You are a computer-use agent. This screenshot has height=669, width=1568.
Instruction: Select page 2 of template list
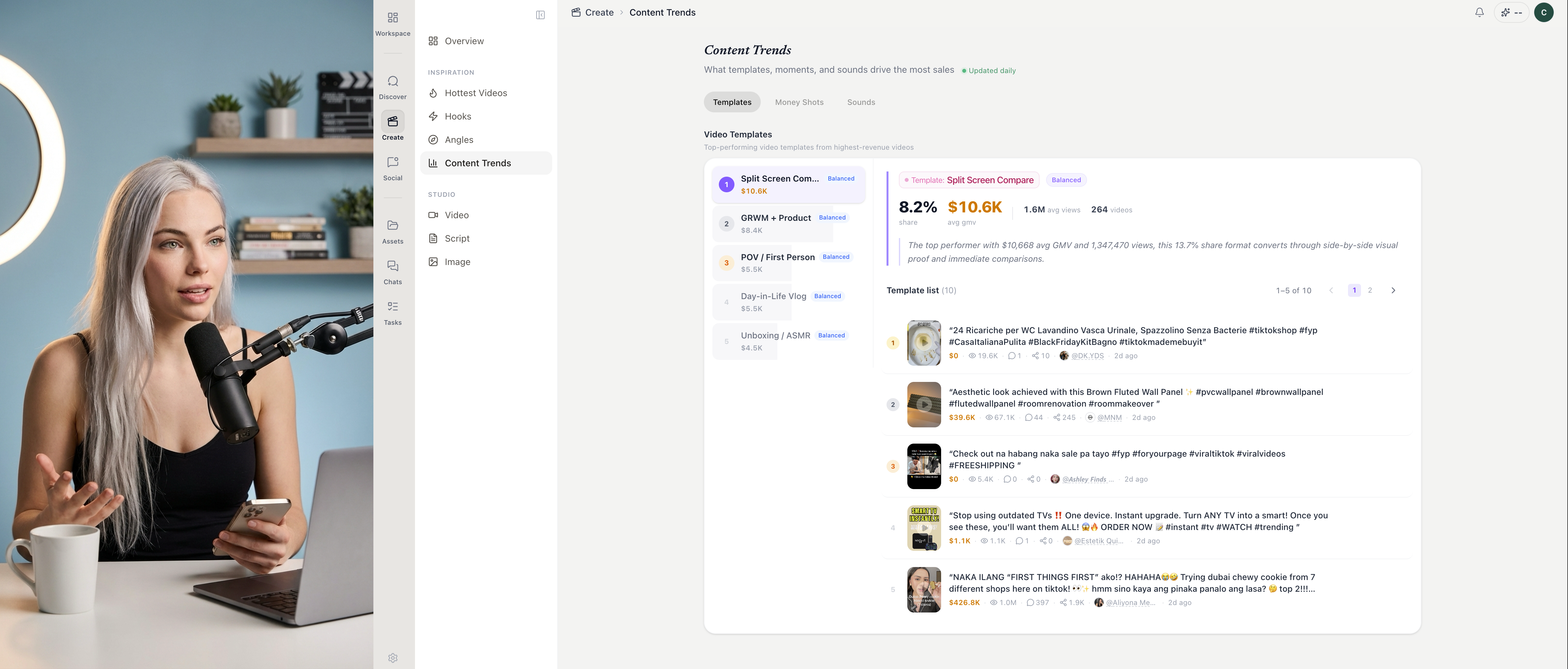tap(1369, 291)
